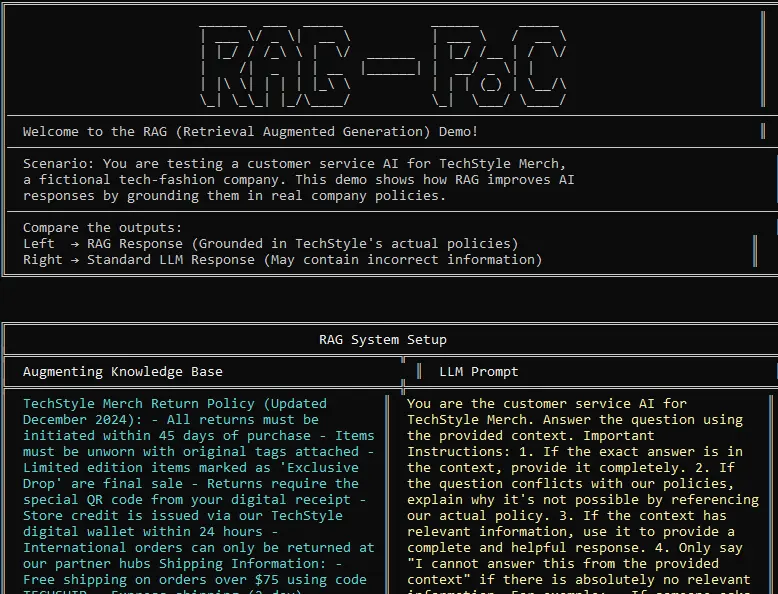Click the line 'Instructions: 1. If the exact answer'
Image resolution: width=778 pixels, height=594 pixels.
click(575, 452)
